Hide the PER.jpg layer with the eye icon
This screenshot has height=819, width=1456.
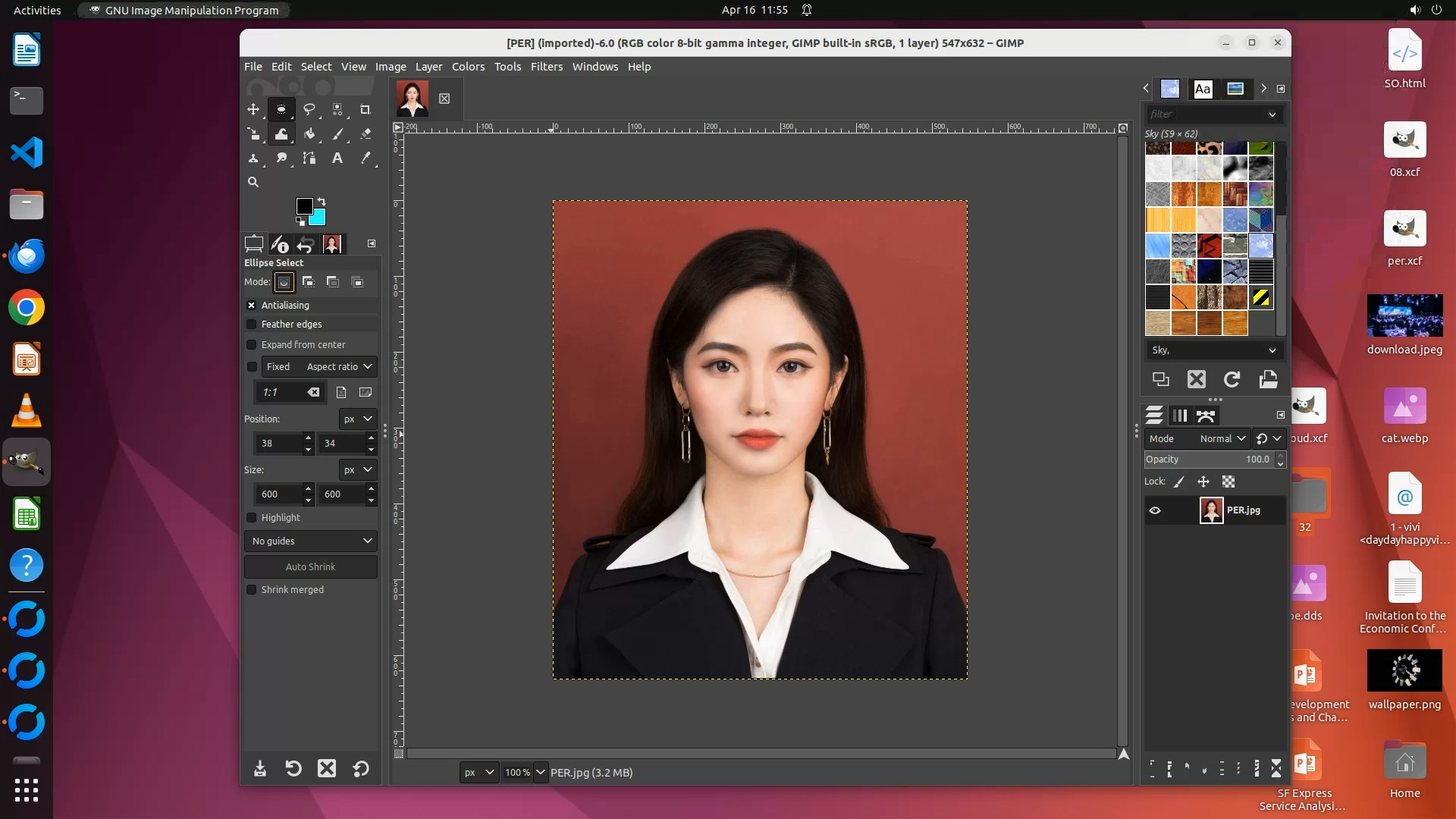click(1155, 510)
